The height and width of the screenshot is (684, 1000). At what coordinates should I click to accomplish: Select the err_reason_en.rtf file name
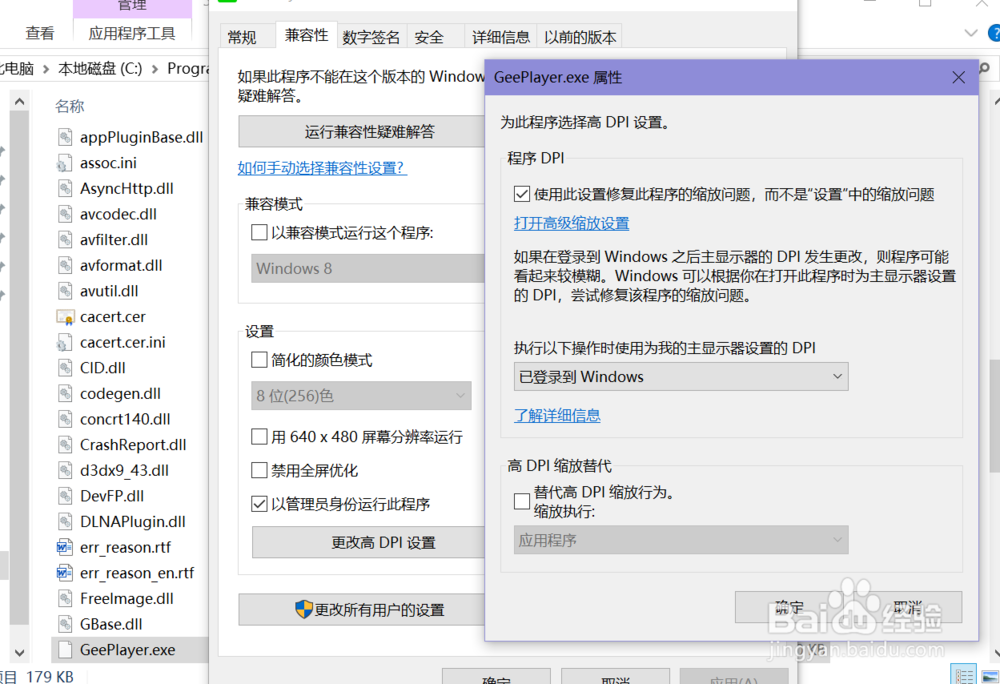coord(137,573)
